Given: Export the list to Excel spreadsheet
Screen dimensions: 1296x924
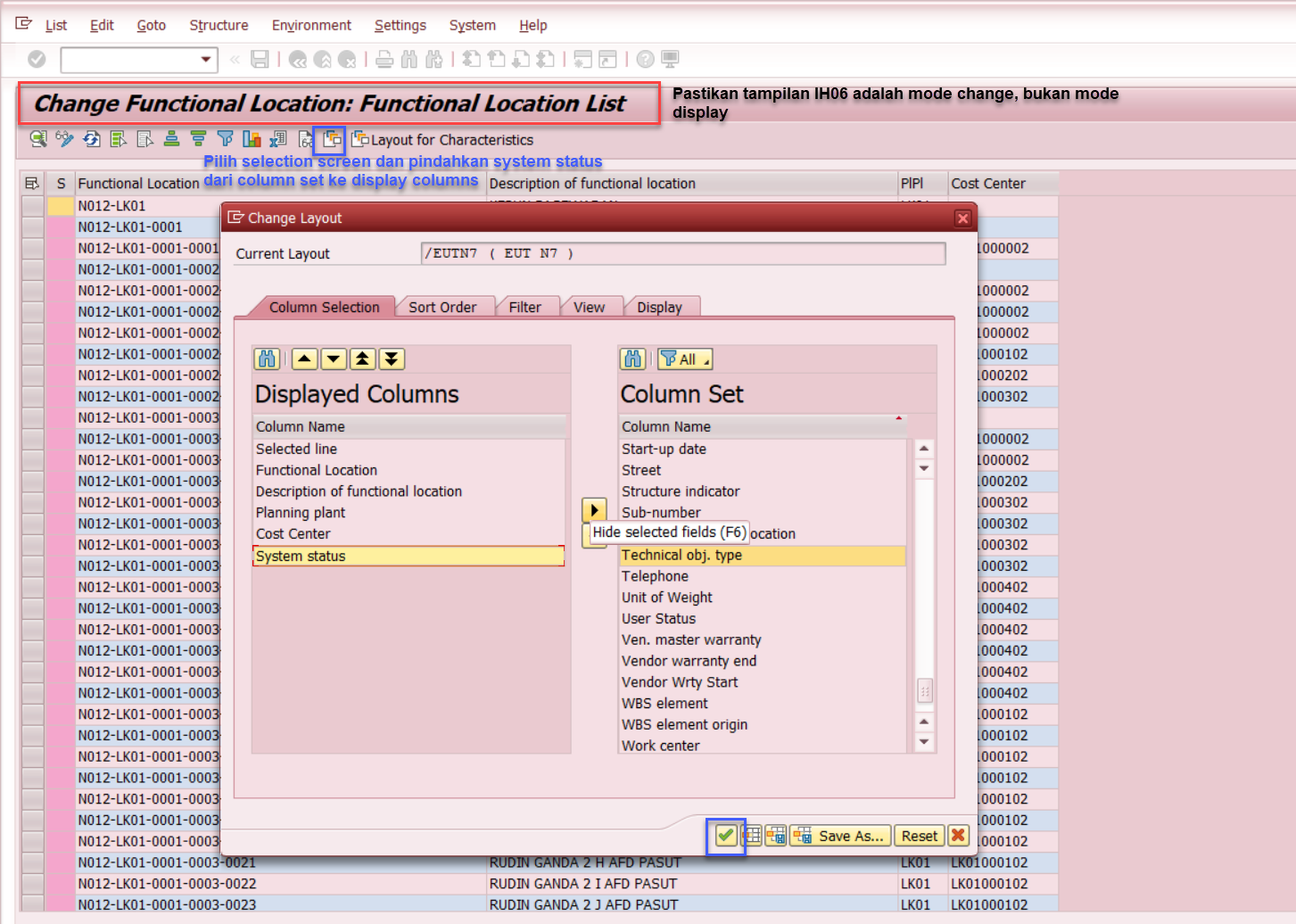Looking at the screenshot, I should click(x=278, y=139).
